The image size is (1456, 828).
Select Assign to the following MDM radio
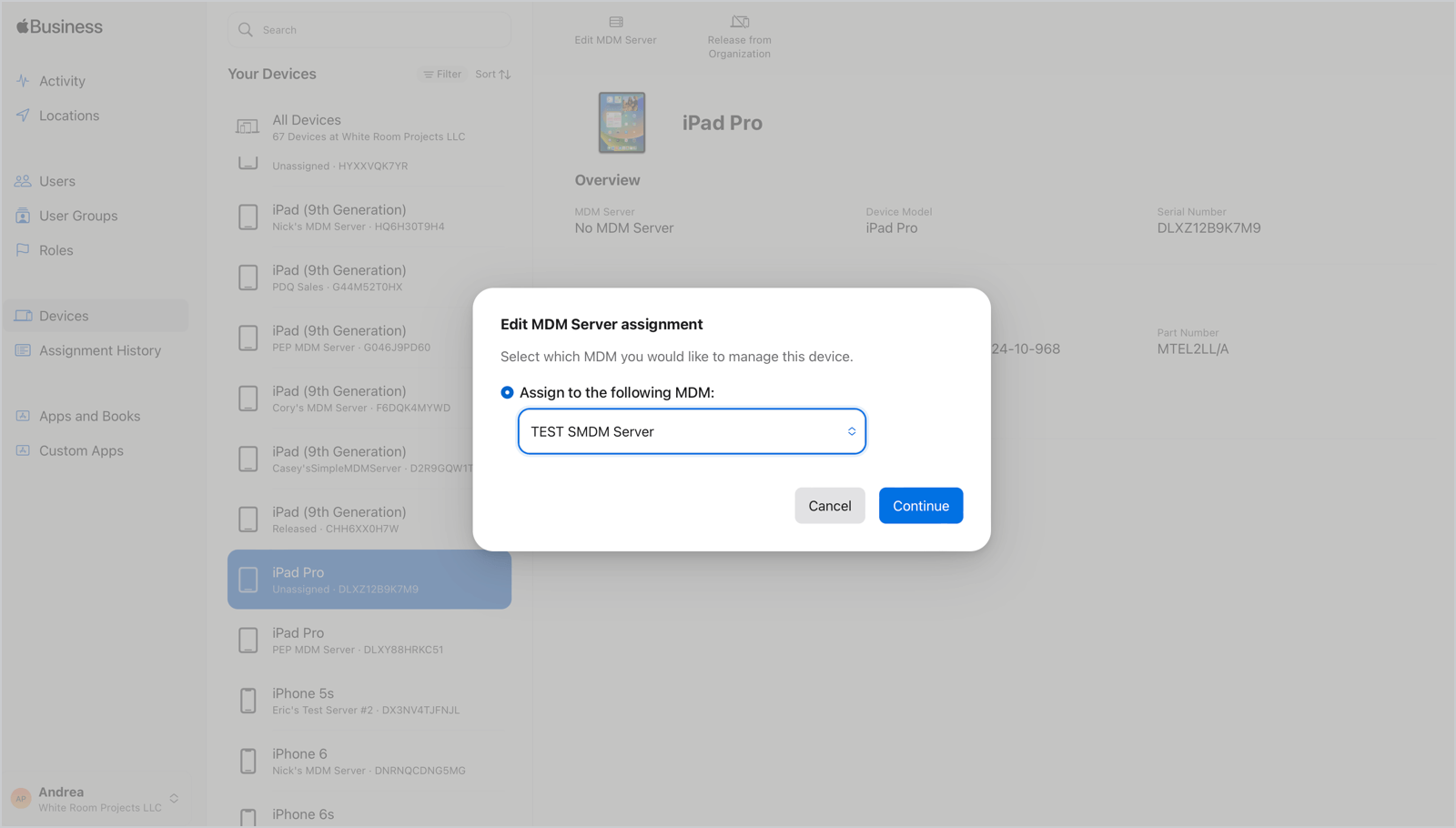point(507,392)
